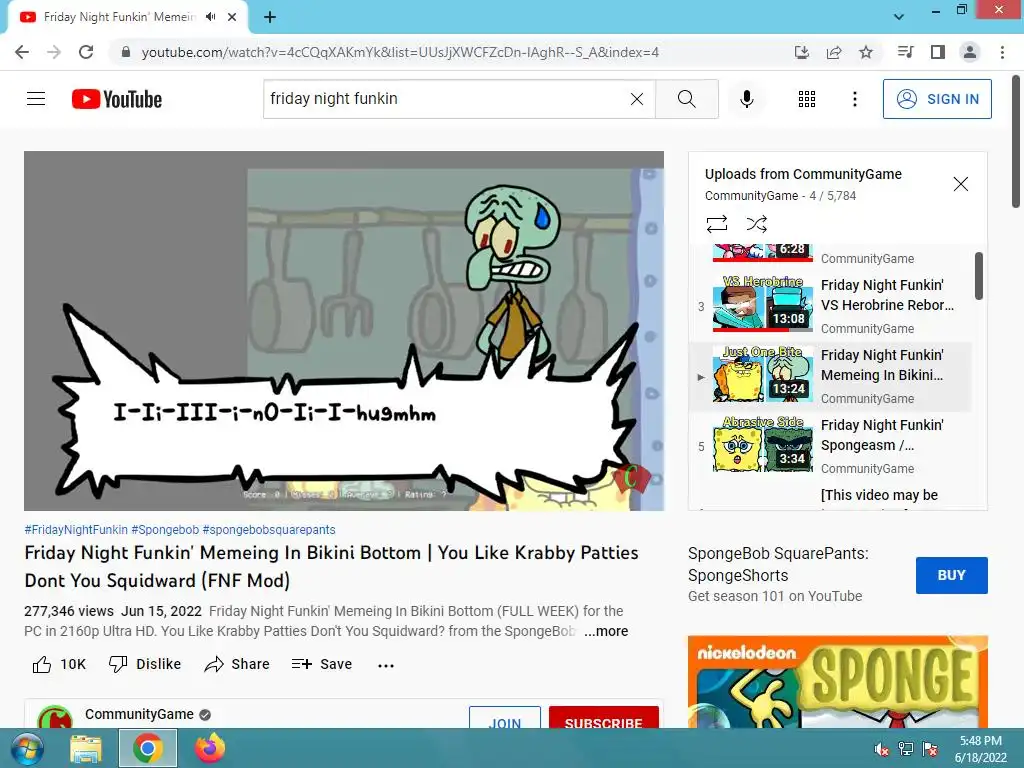
Task: Open a new browser tab
Action: tap(270, 17)
